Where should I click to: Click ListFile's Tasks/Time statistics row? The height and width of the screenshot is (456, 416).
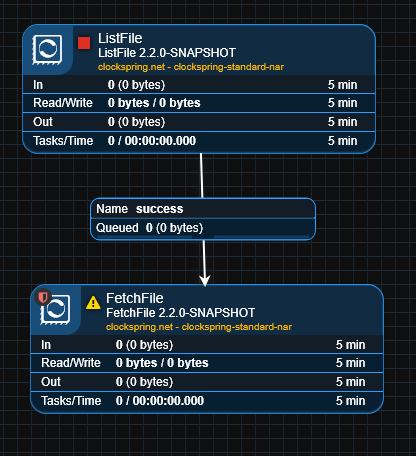199,141
